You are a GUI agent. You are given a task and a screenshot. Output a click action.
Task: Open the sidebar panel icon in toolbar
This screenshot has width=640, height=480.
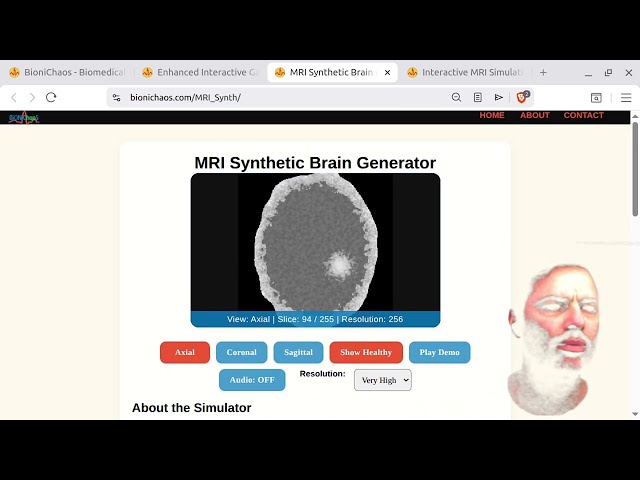tap(596, 98)
